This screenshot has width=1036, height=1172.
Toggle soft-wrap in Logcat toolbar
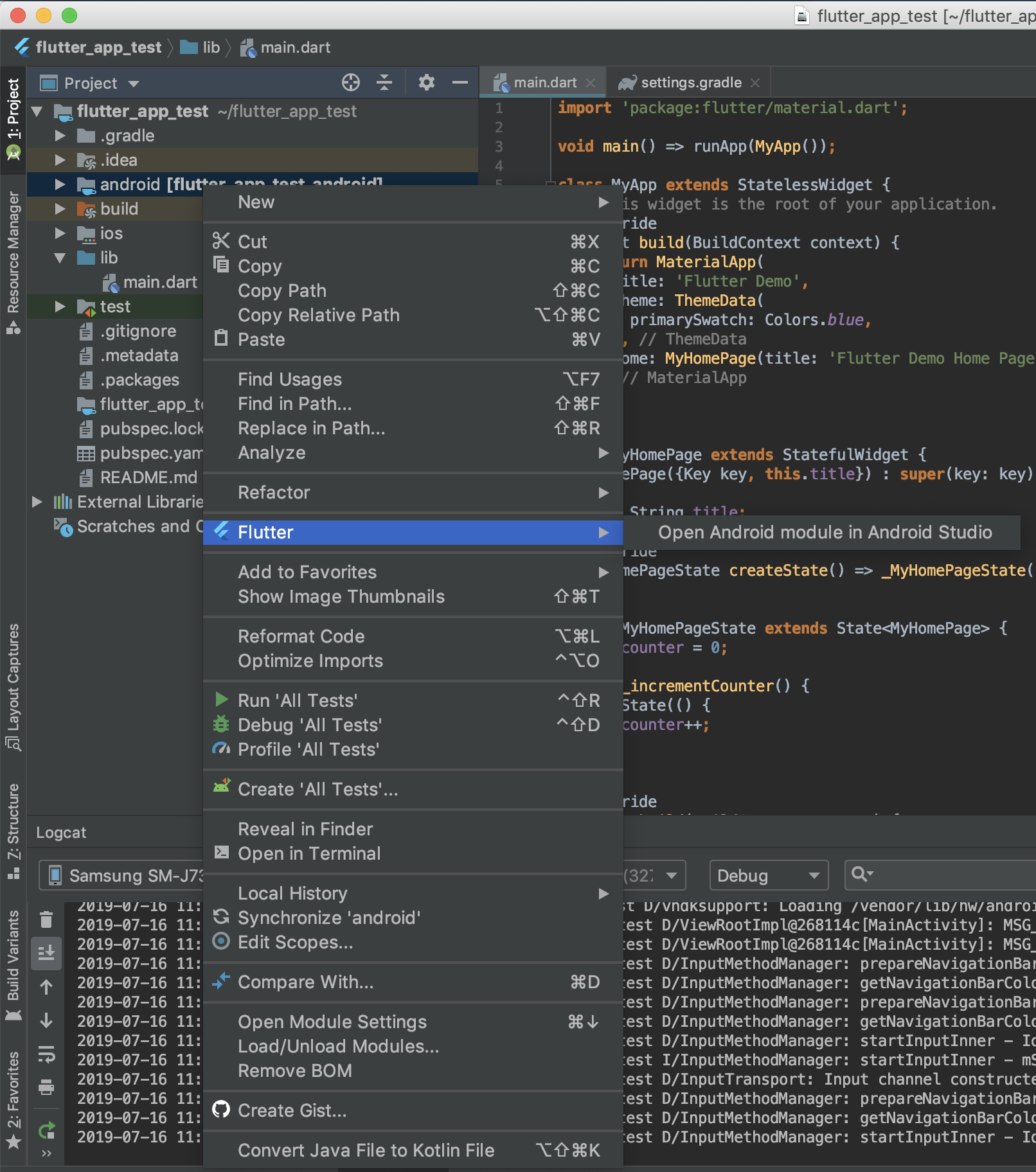[46, 1054]
